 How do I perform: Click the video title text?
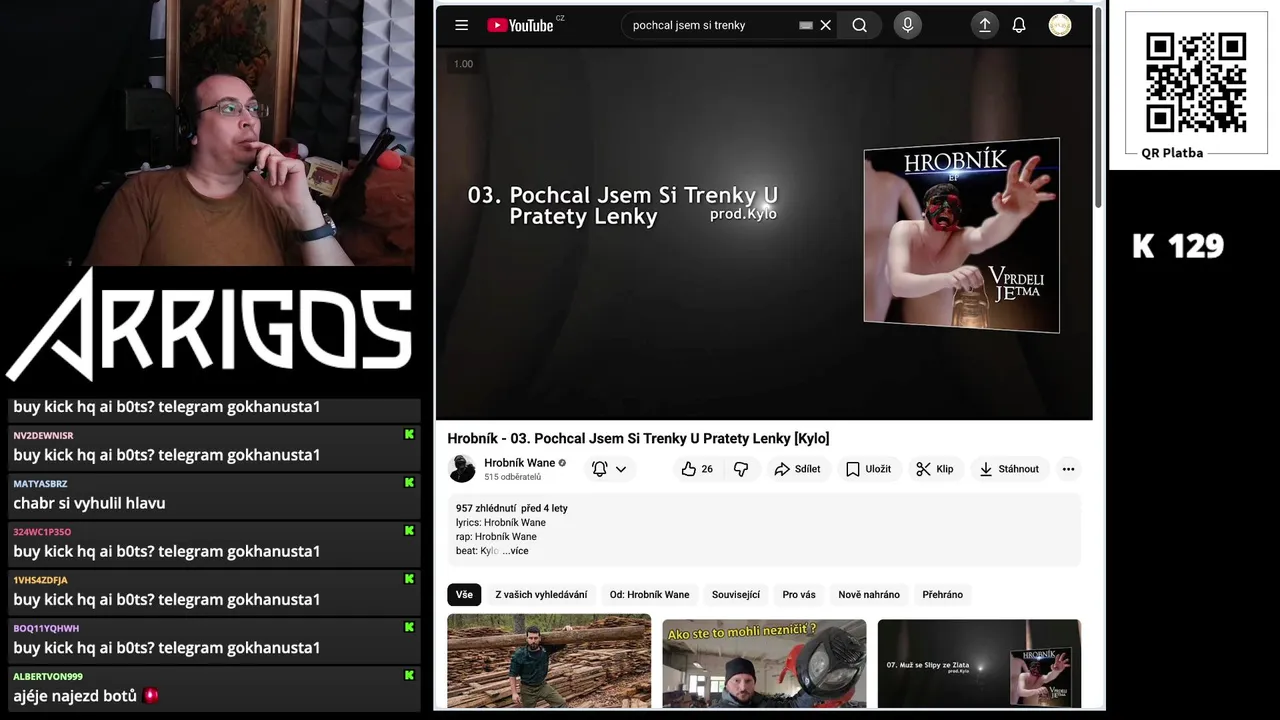(638, 438)
